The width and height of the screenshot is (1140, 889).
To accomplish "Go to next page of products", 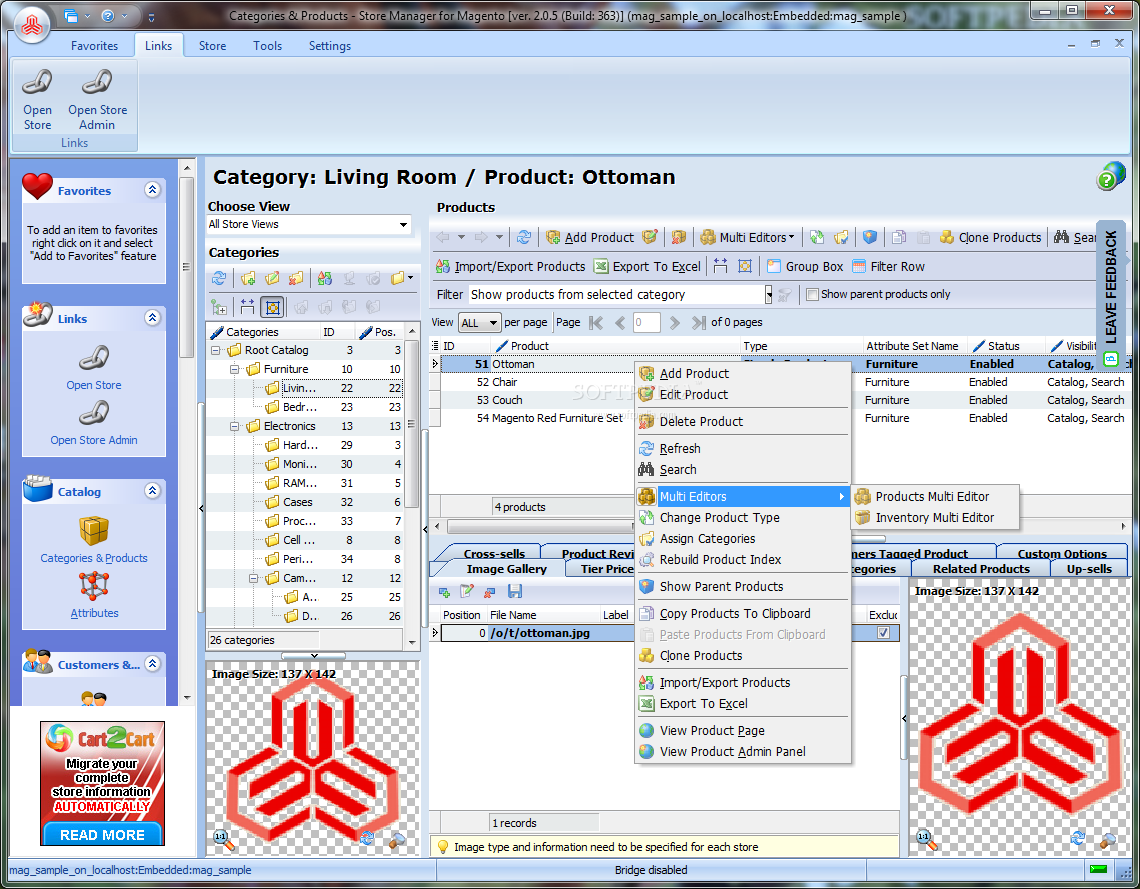I will (x=675, y=323).
